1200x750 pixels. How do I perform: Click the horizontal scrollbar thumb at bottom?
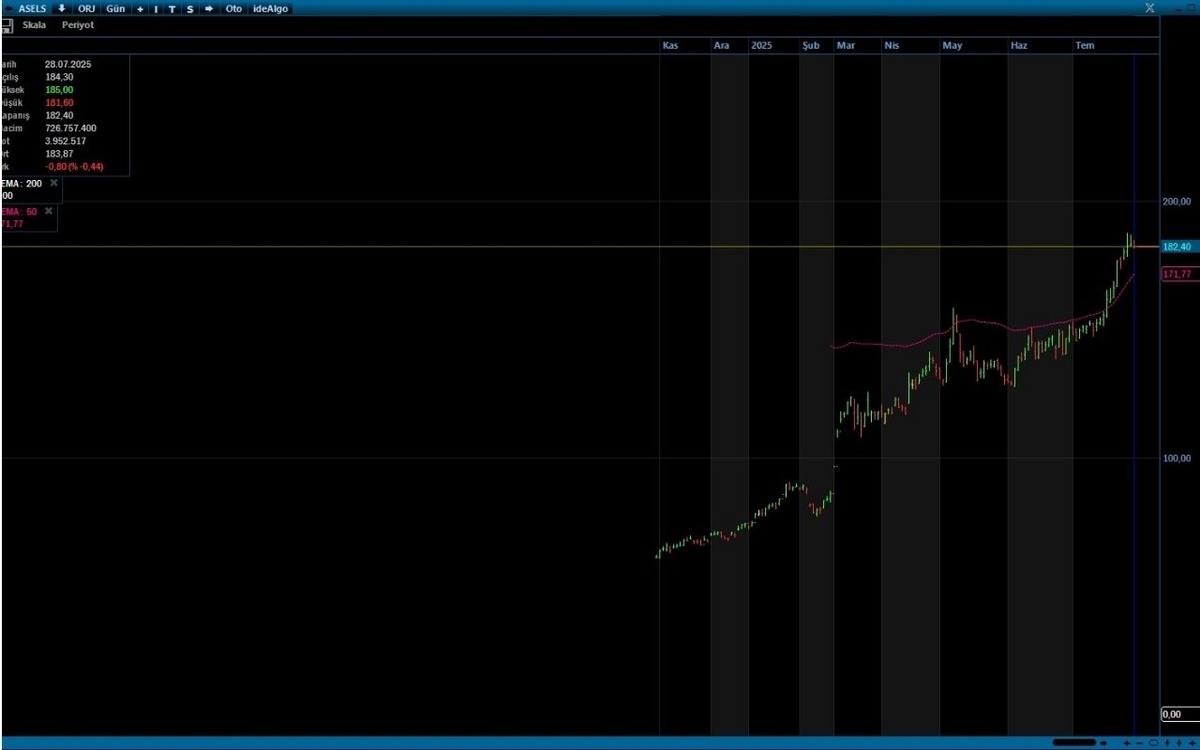tap(1074, 743)
